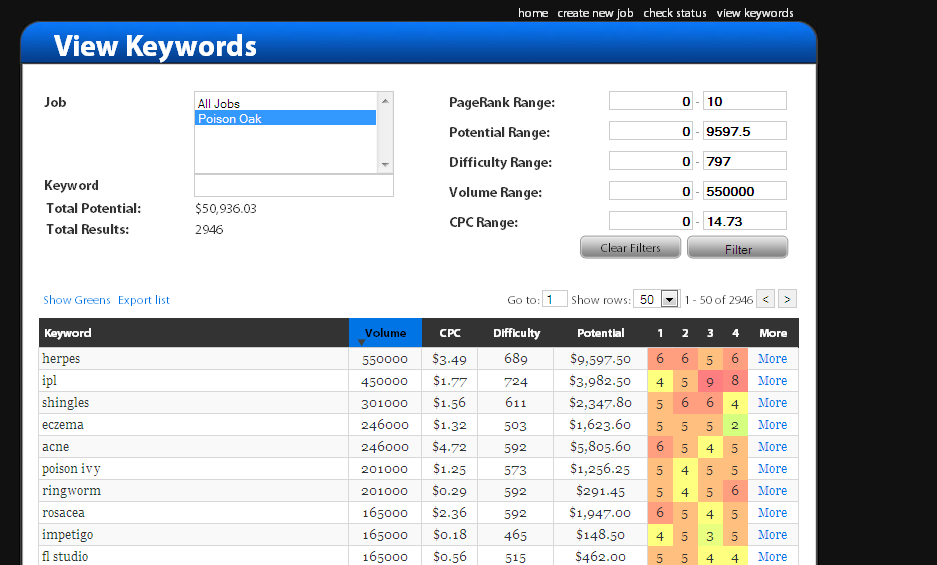Edit the Difficulty Range maximum 797 field

pos(745,161)
